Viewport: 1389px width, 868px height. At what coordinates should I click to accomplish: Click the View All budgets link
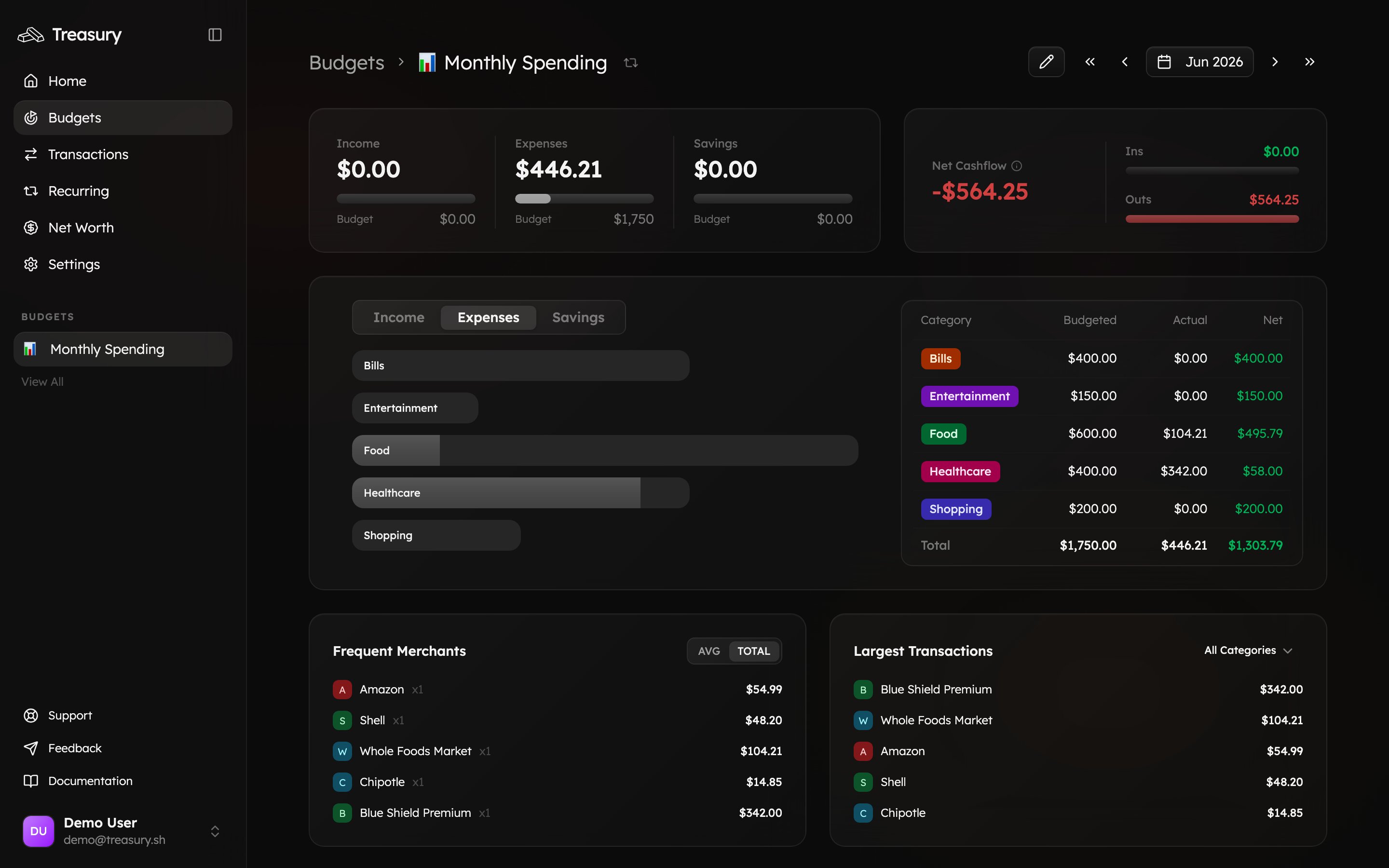coord(42,382)
